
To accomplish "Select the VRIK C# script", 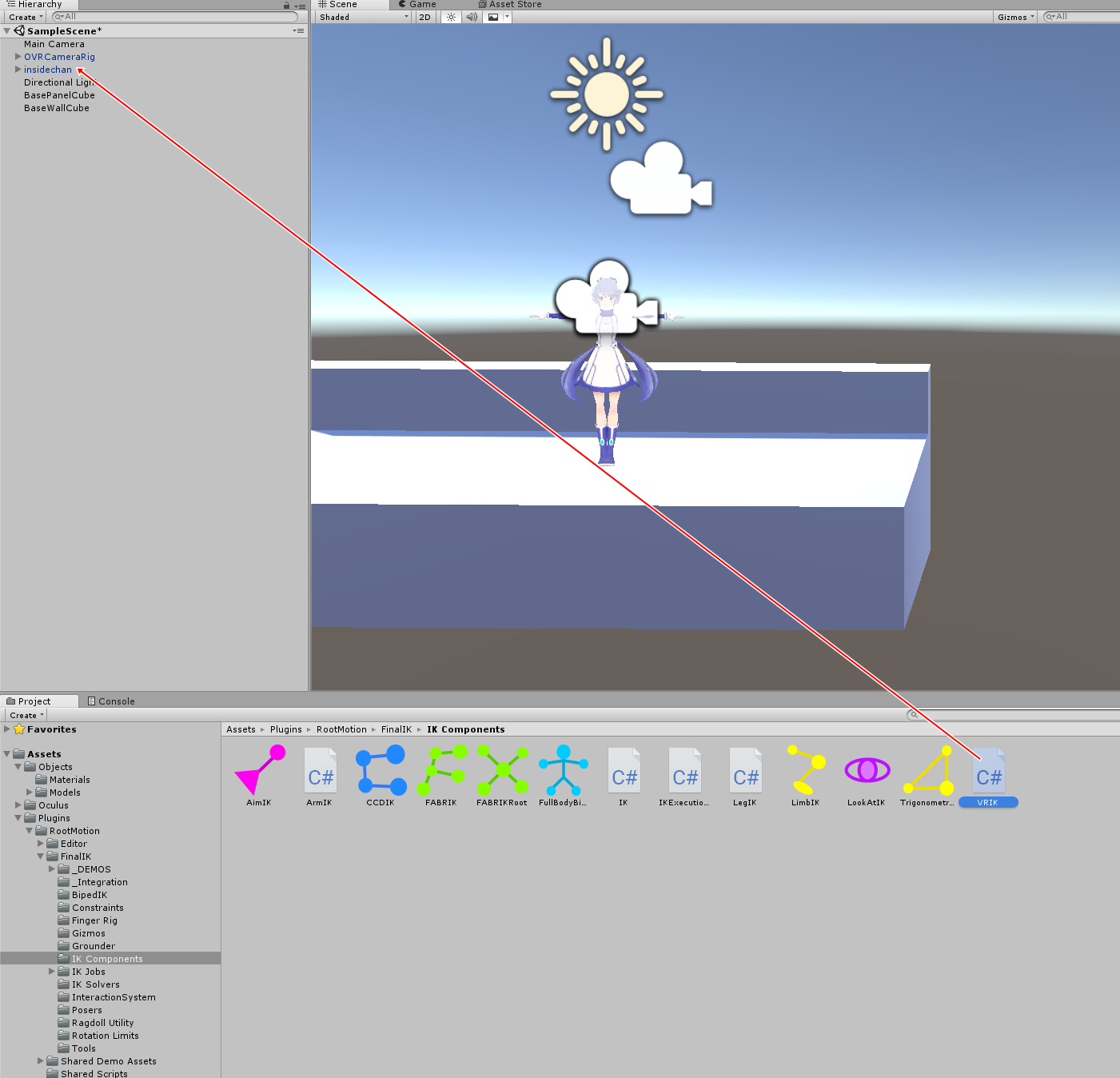I will pyautogui.click(x=988, y=770).
